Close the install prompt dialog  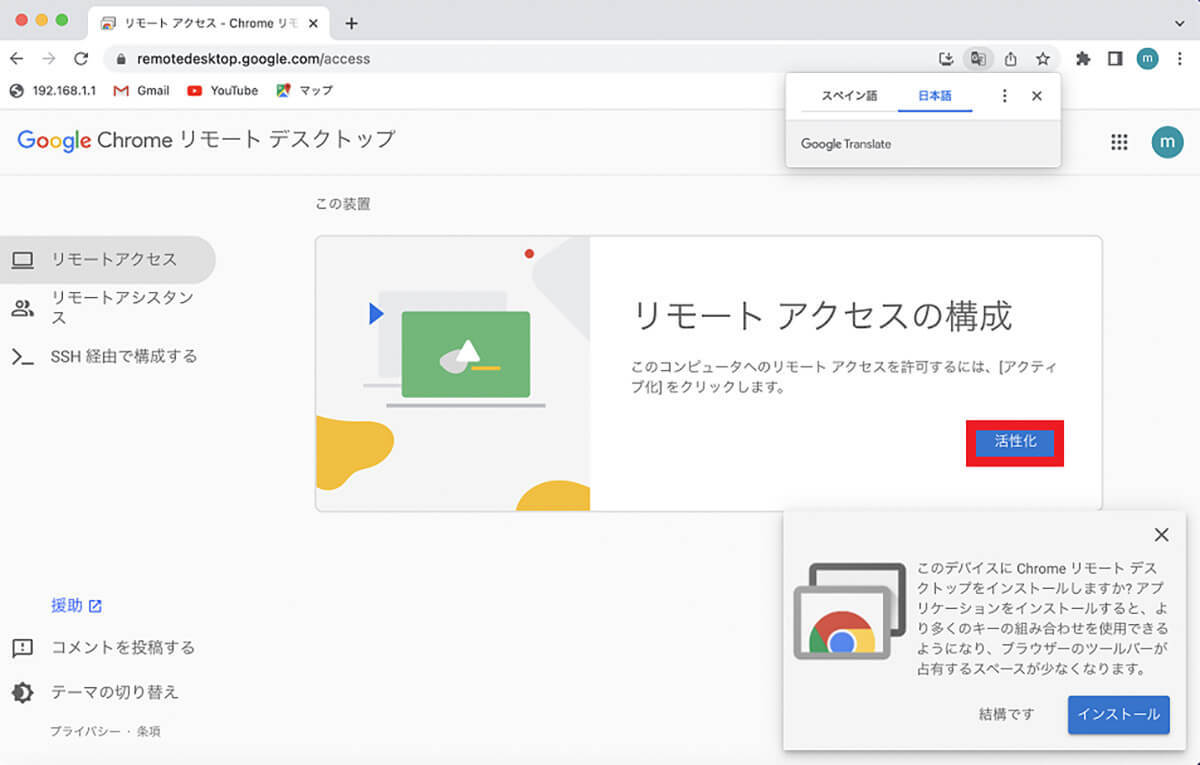(1161, 535)
